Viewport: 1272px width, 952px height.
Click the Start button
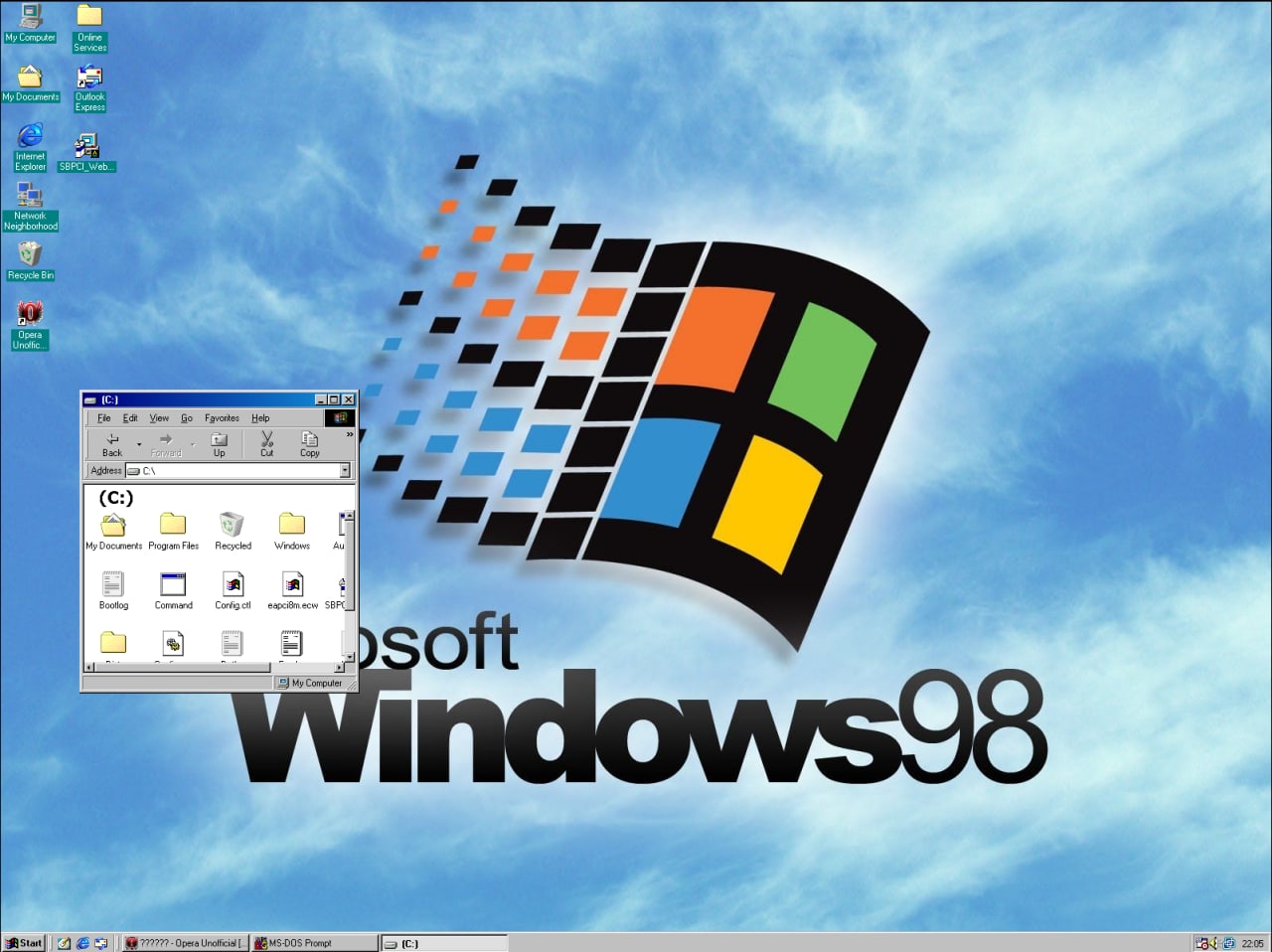click(24, 943)
